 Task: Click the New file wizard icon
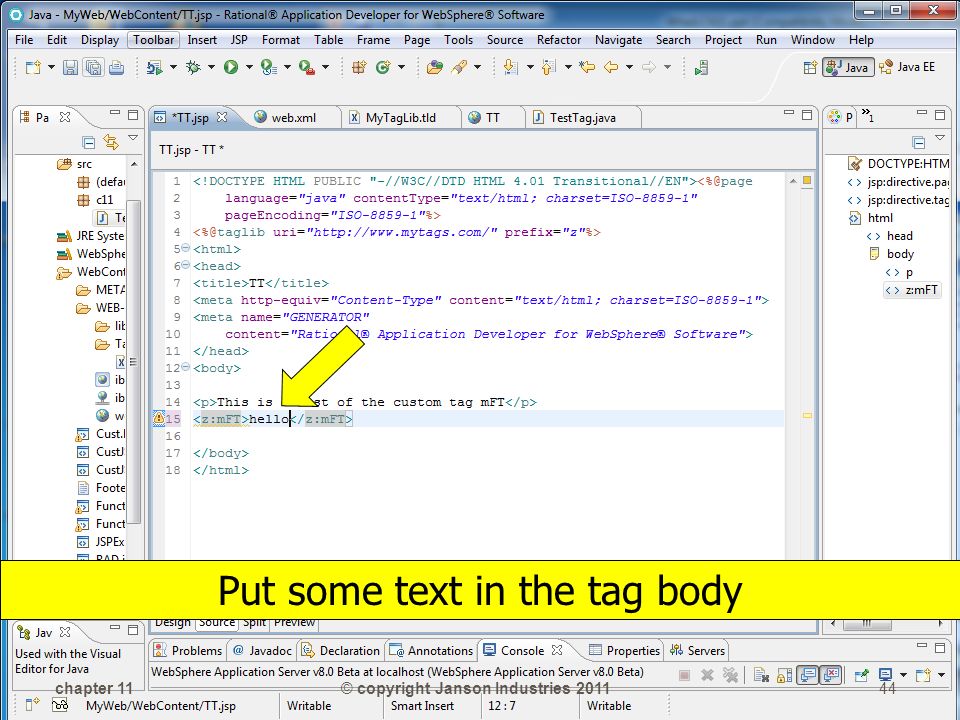tap(33, 67)
